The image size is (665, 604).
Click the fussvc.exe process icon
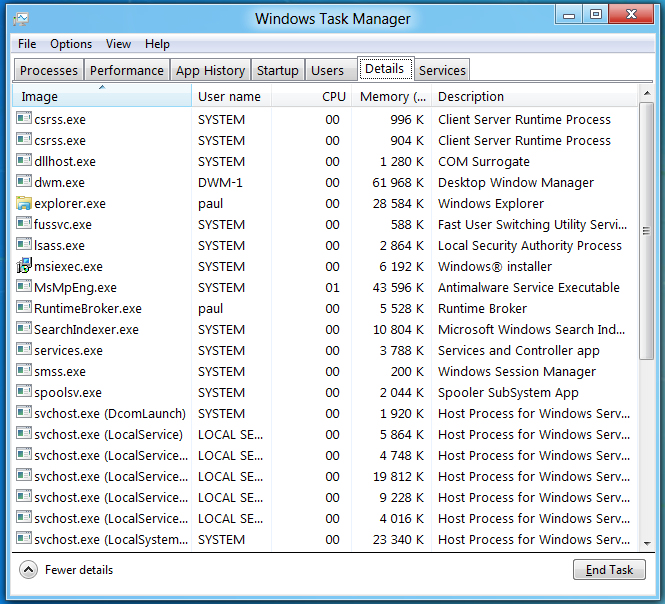tap(24, 223)
